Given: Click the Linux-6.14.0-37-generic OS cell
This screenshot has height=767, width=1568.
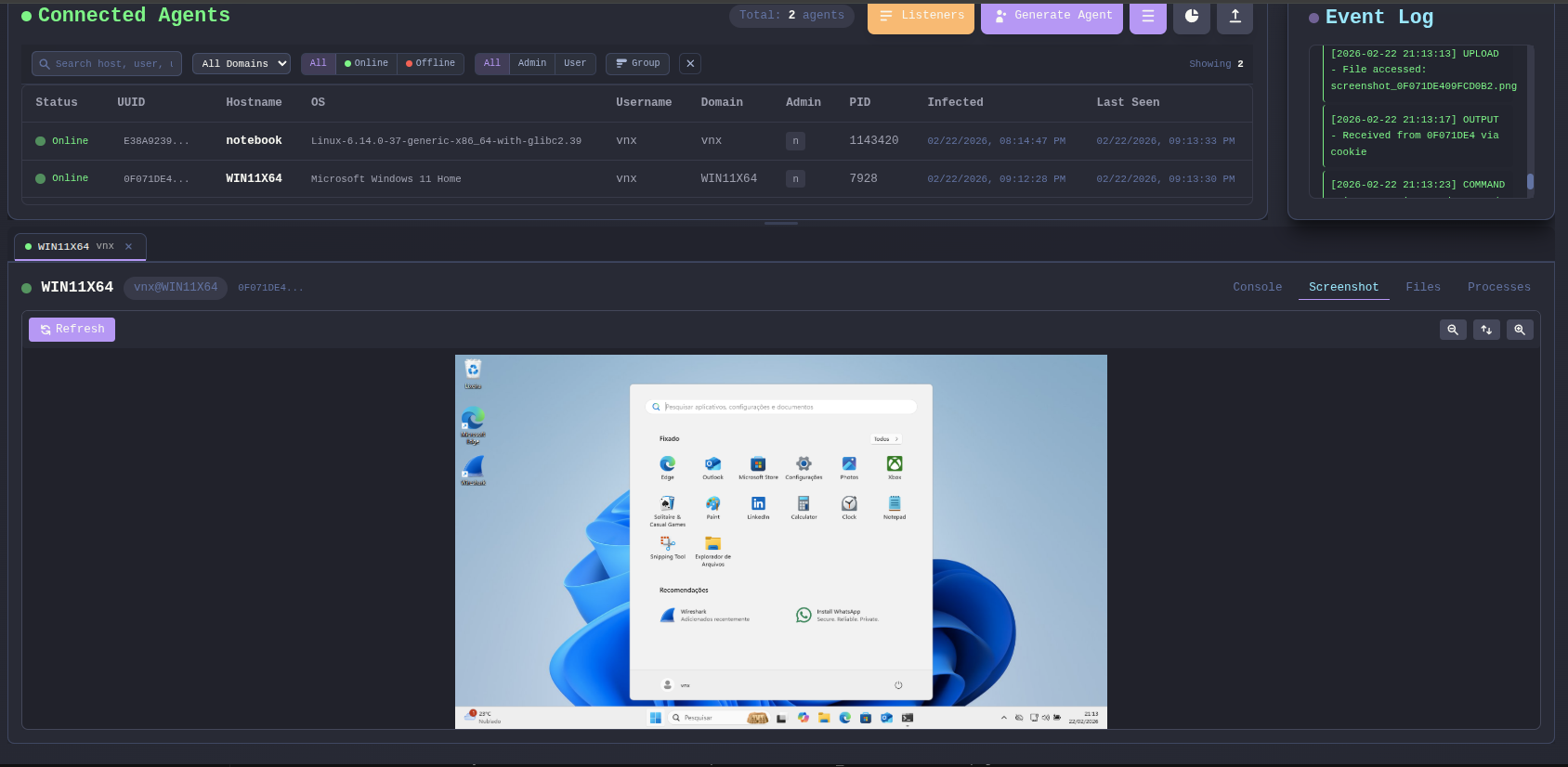Looking at the screenshot, I should (446, 141).
